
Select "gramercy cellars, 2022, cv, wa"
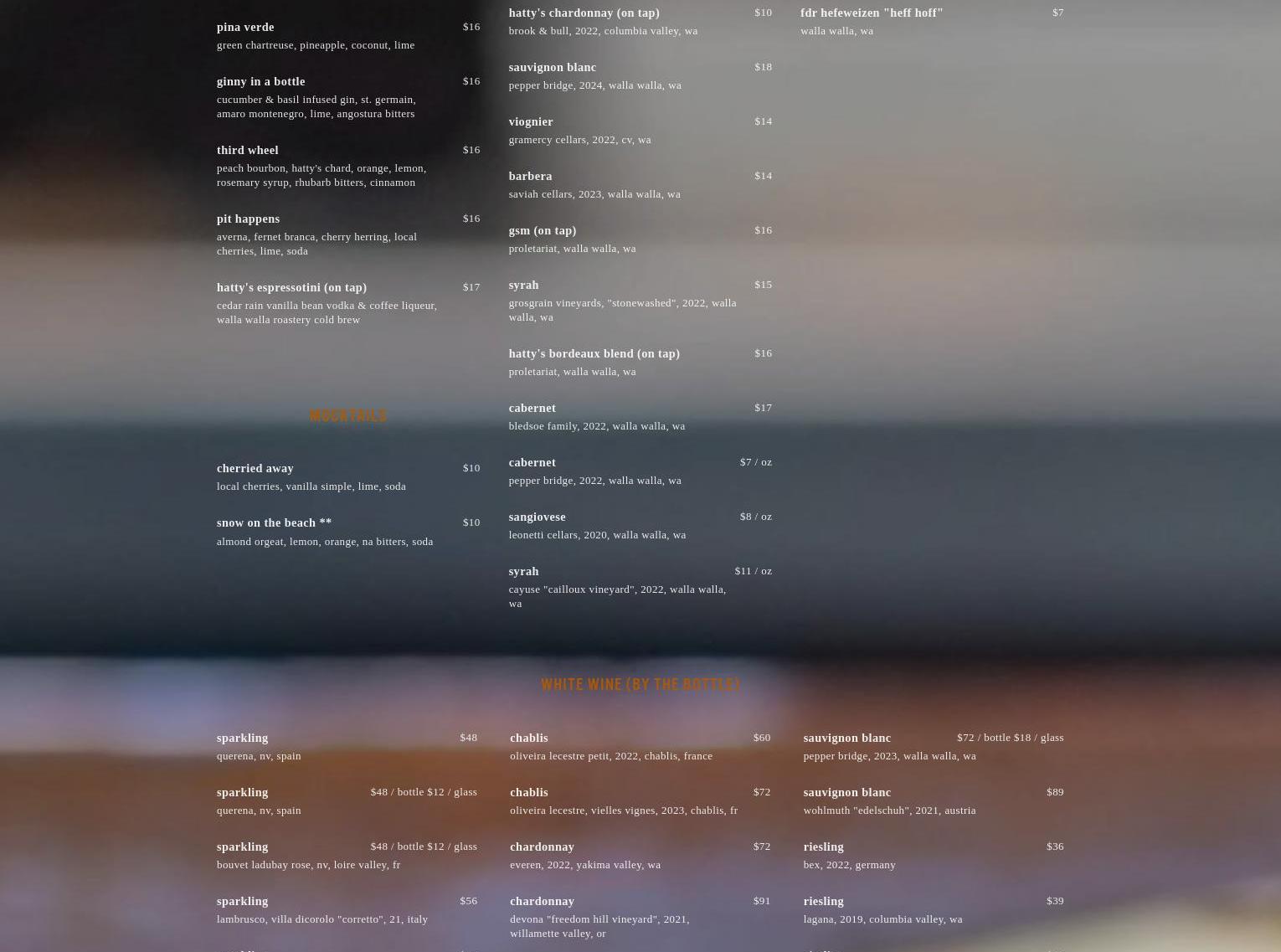[x=579, y=140]
